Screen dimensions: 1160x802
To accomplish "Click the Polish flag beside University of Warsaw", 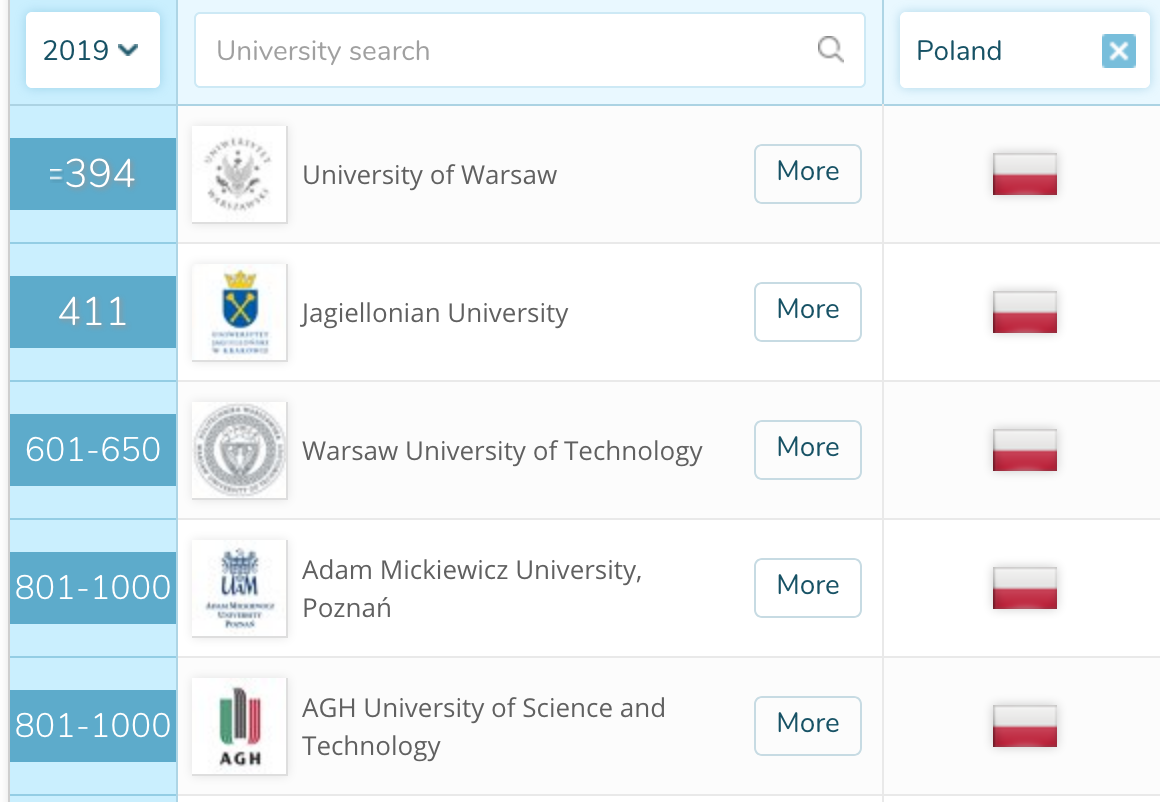I will pos(1025,174).
